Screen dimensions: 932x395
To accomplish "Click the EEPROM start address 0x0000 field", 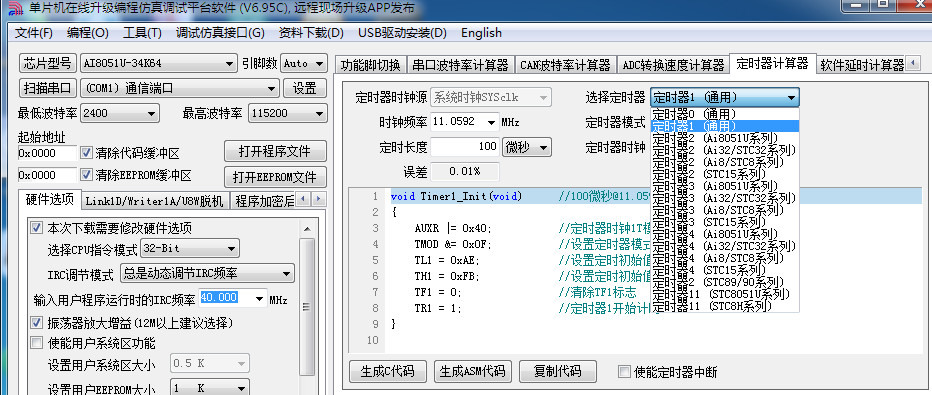I will tap(48, 175).
